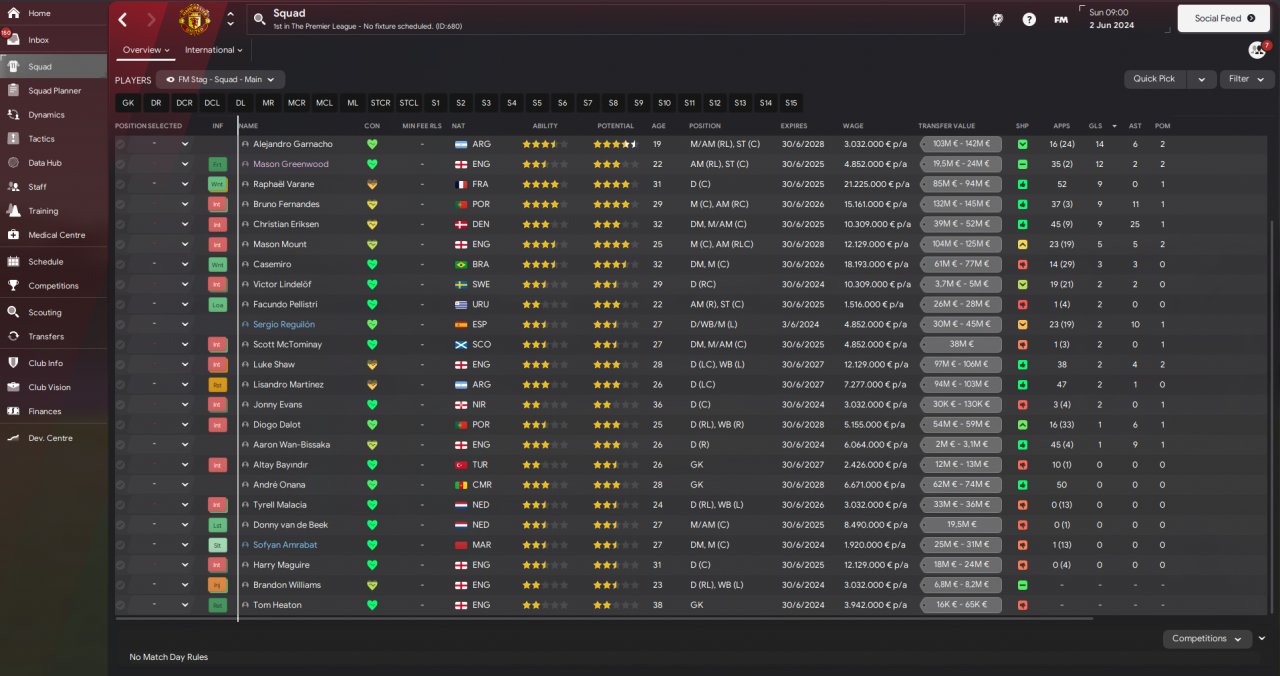This screenshot has width=1280, height=676.
Task: Open Transfers in the sidebar
Action: coord(53,336)
